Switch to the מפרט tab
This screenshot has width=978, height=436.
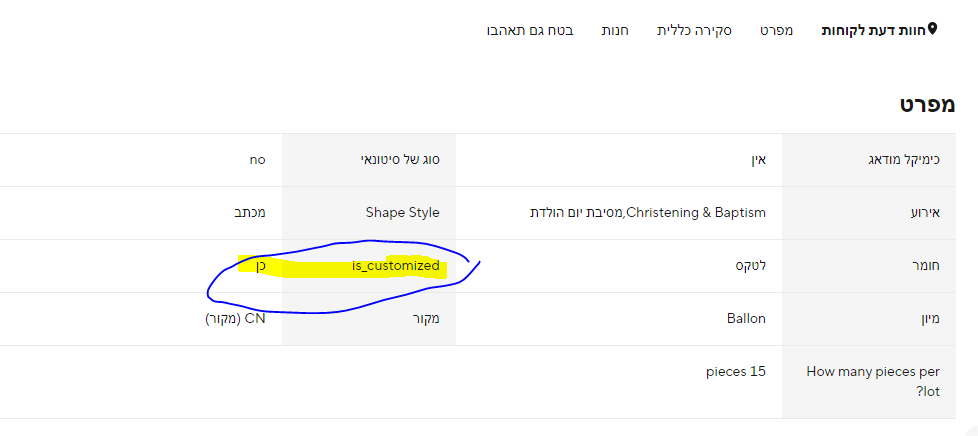(x=776, y=31)
